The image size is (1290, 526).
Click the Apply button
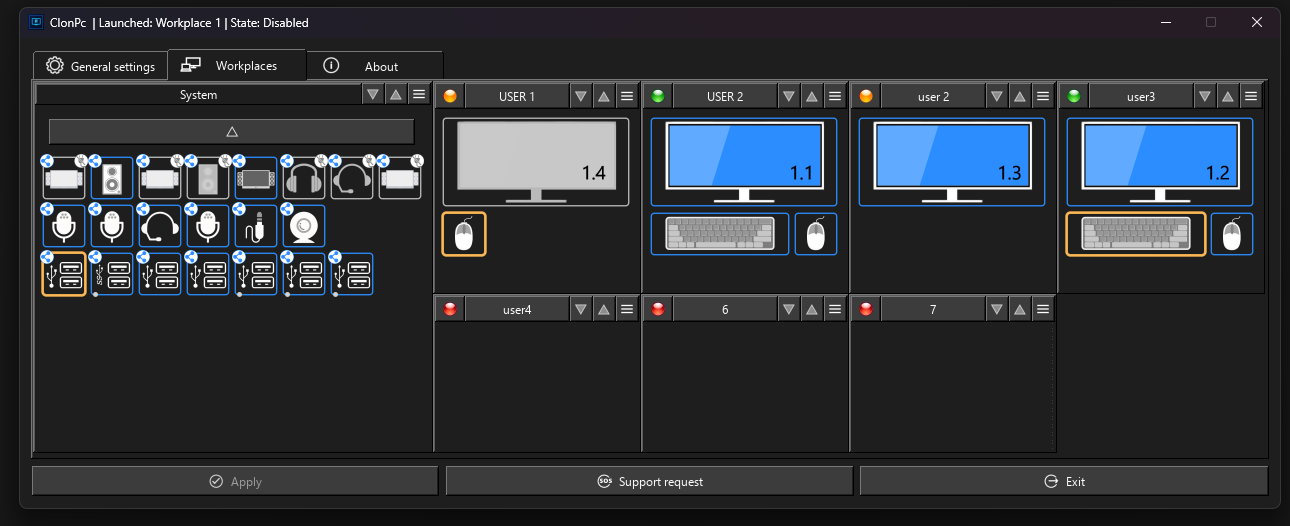point(235,481)
